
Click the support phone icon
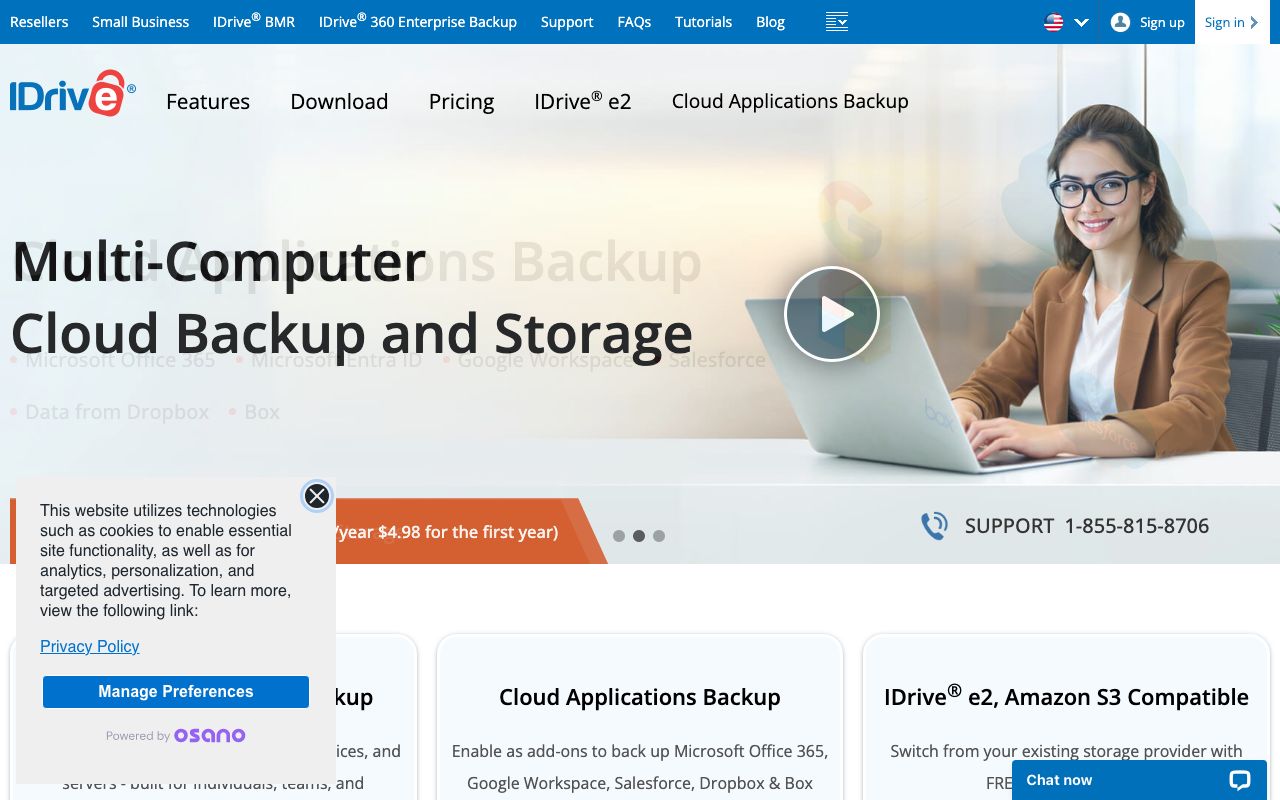point(934,526)
